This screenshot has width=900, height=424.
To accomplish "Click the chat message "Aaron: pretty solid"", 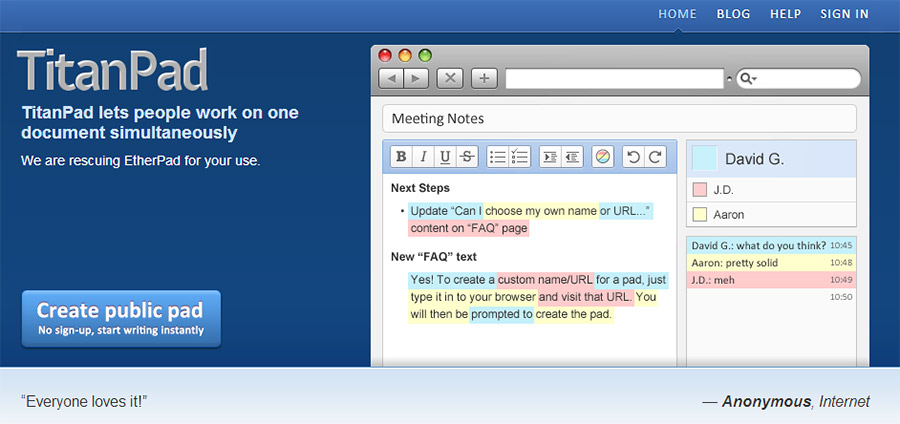I will tap(734, 263).
